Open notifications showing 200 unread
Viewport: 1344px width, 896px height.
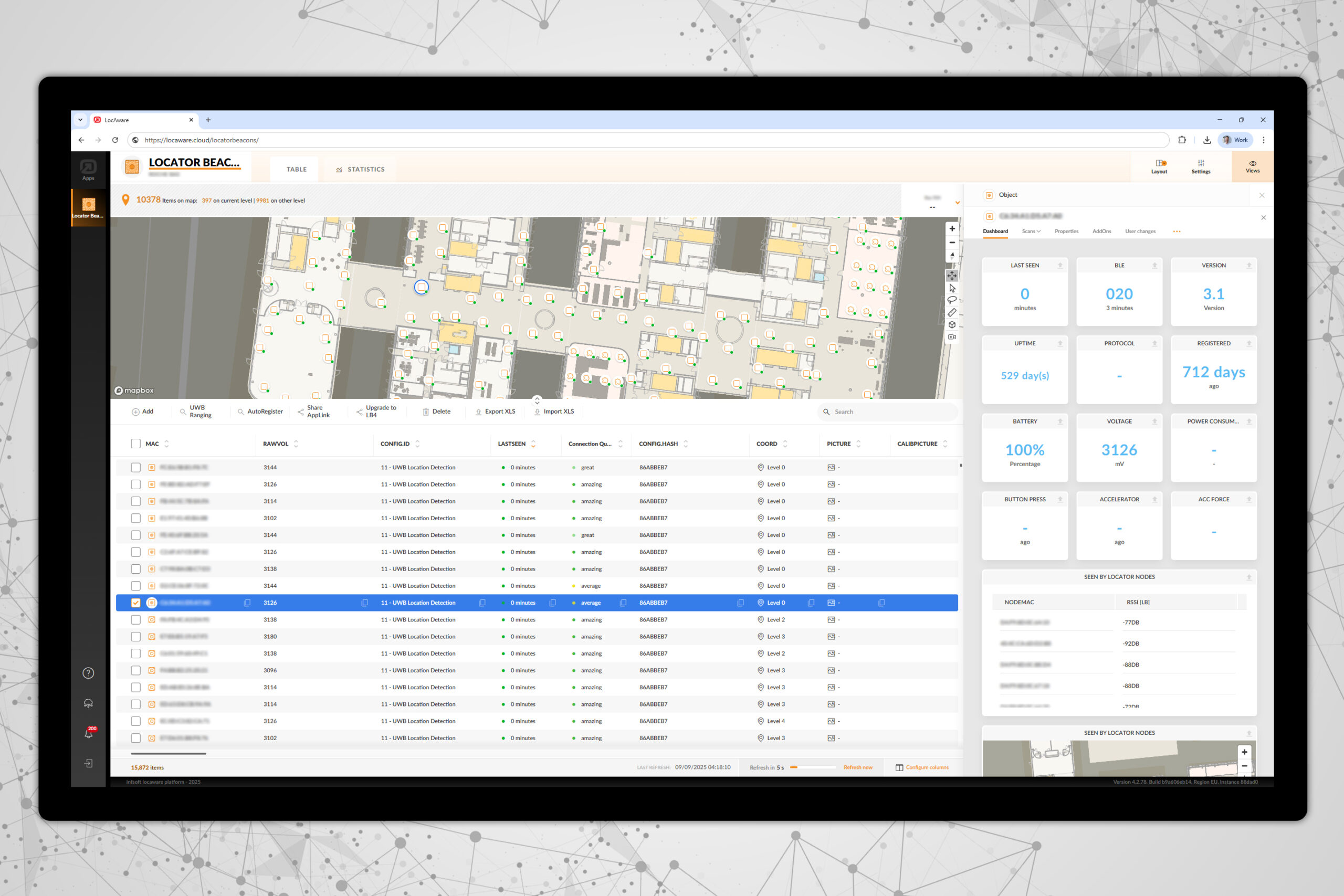[89, 733]
